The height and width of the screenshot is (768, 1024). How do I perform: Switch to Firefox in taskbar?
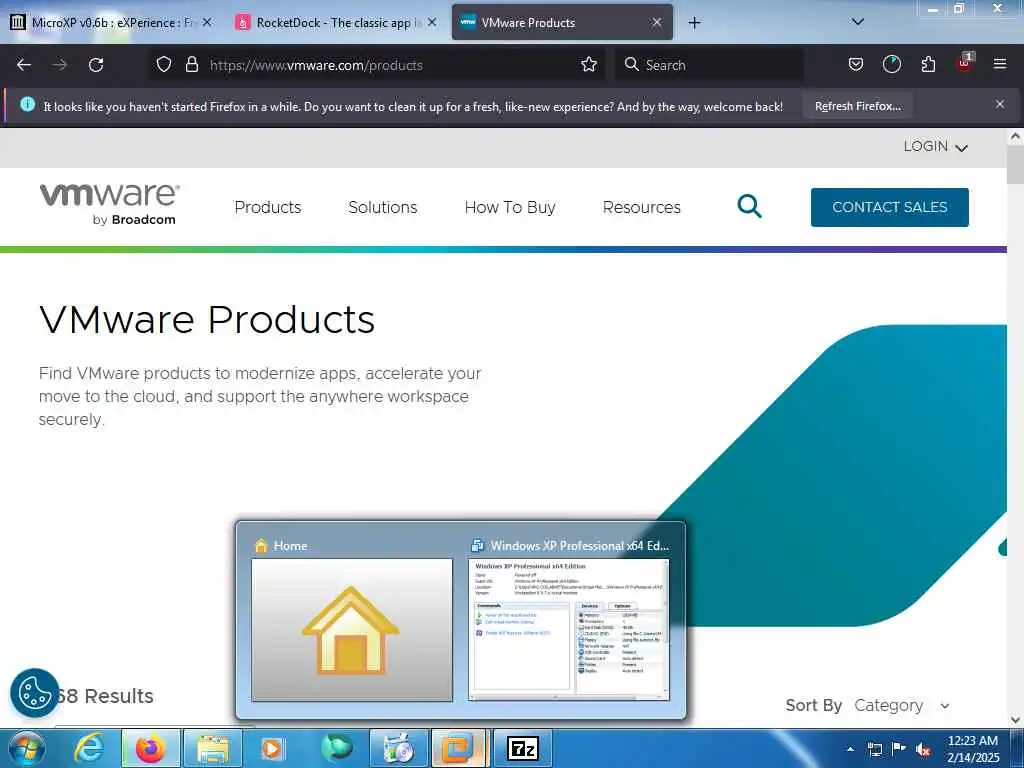coord(150,748)
